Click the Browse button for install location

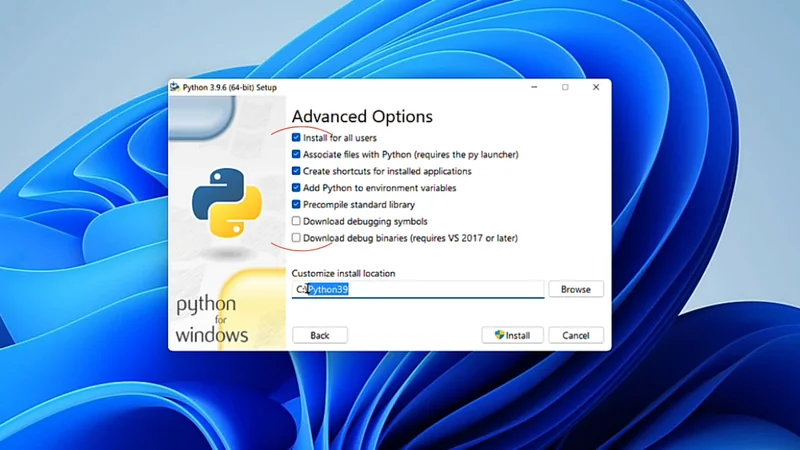(575, 289)
